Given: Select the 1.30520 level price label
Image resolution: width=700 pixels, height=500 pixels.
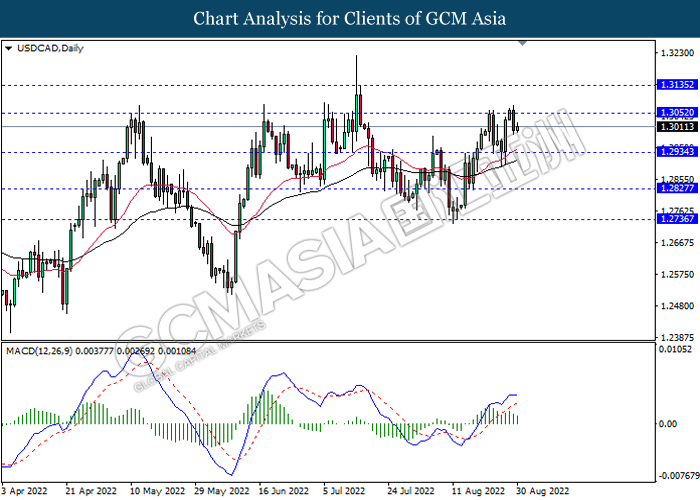Looking at the screenshot, I should (x=677, y=112).
